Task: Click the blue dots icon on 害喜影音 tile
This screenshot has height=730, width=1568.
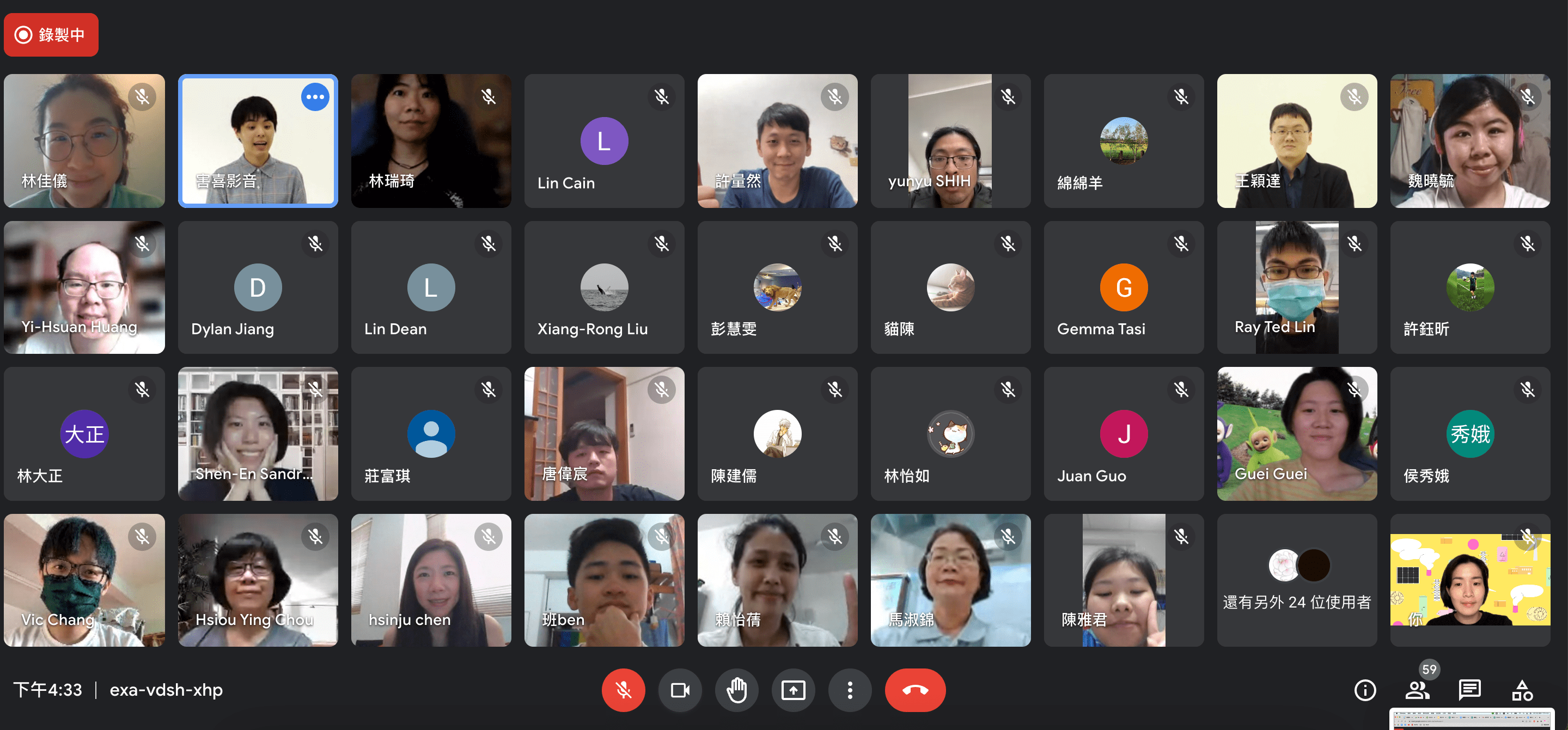Action: coord(315,97)
